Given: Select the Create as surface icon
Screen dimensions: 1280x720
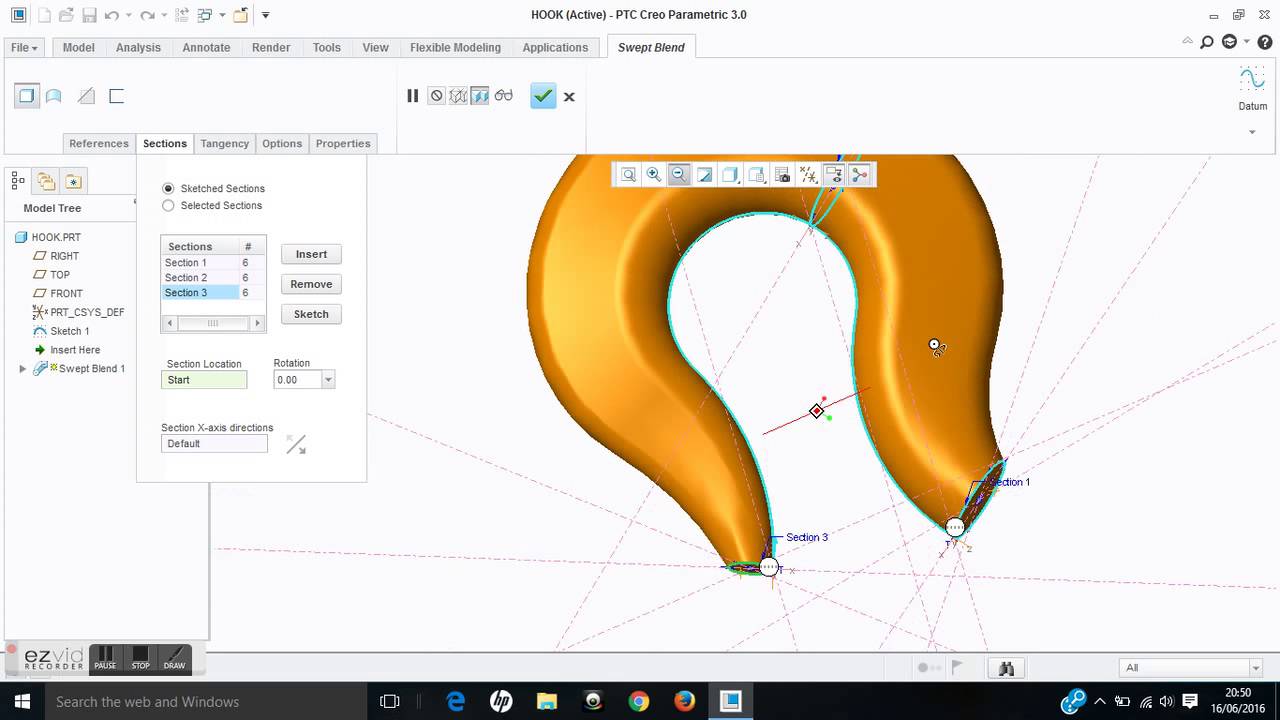Looking at the screenshot, I should coord(54,96).
